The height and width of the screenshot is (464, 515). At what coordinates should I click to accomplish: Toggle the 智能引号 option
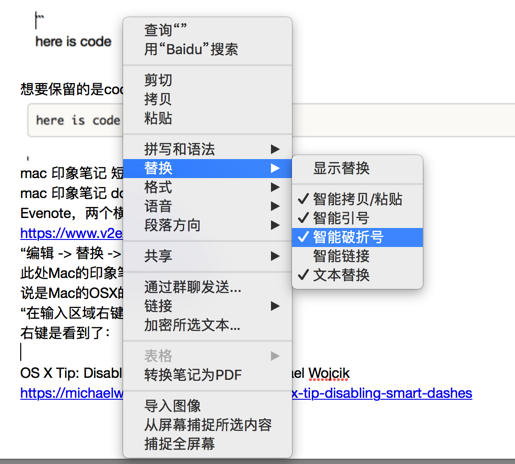tap(357, 218)
